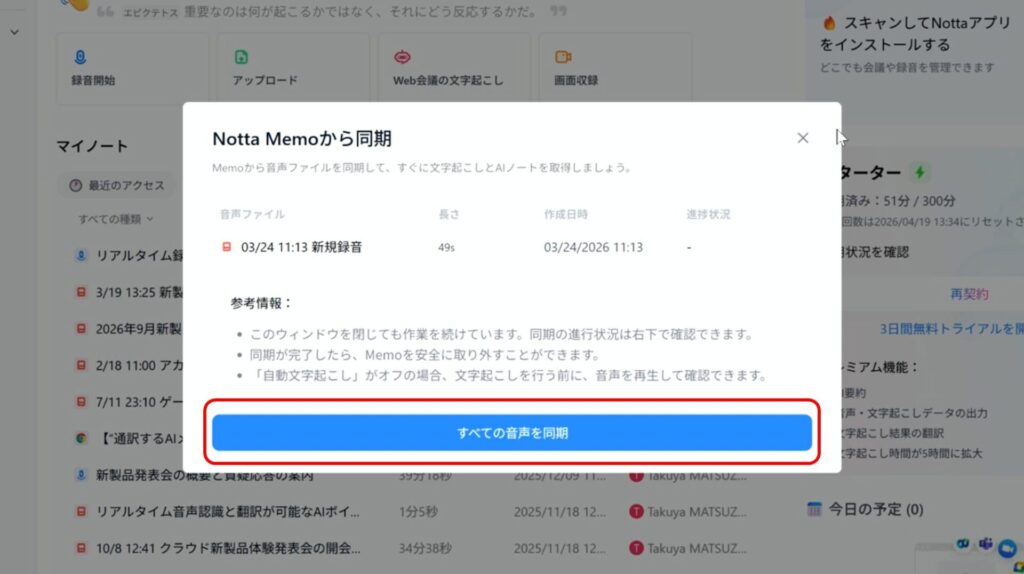Click the 画面収録 camera icon
This screenshot has height=574, width=1024.
[562, 57]
